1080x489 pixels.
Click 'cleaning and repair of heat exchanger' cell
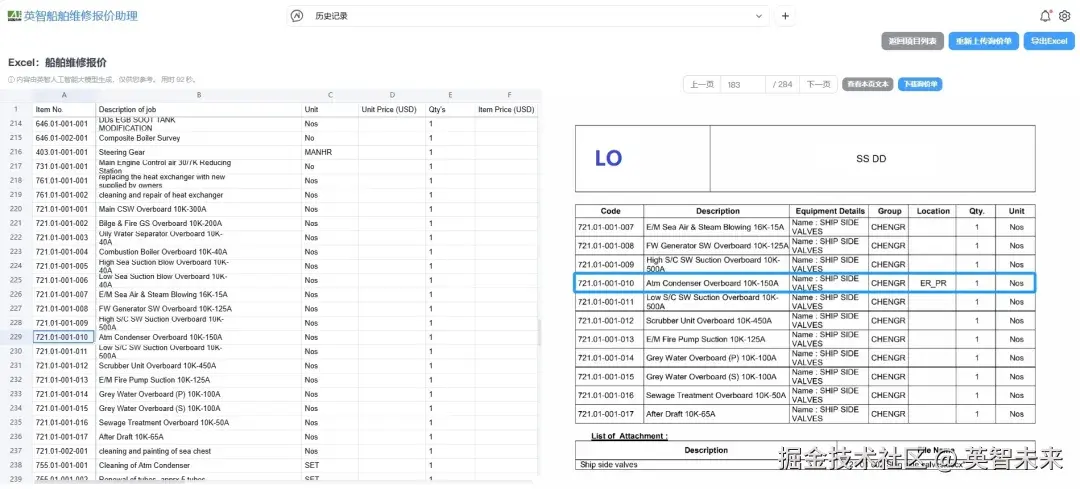coord(198,195)
